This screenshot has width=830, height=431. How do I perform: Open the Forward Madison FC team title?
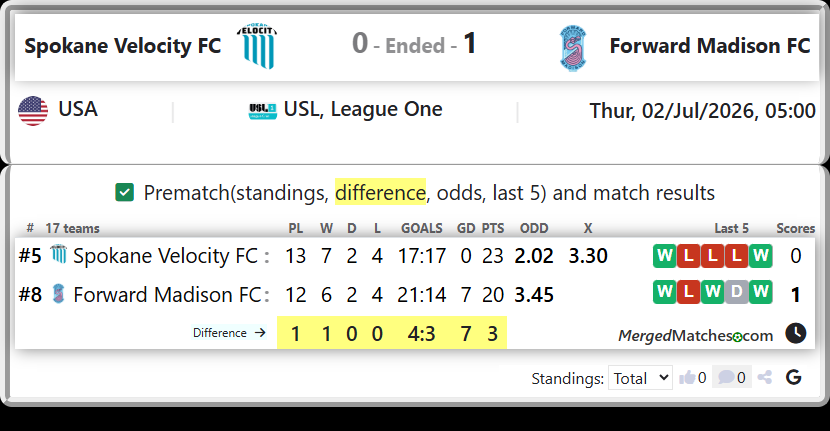click(710, 46)
